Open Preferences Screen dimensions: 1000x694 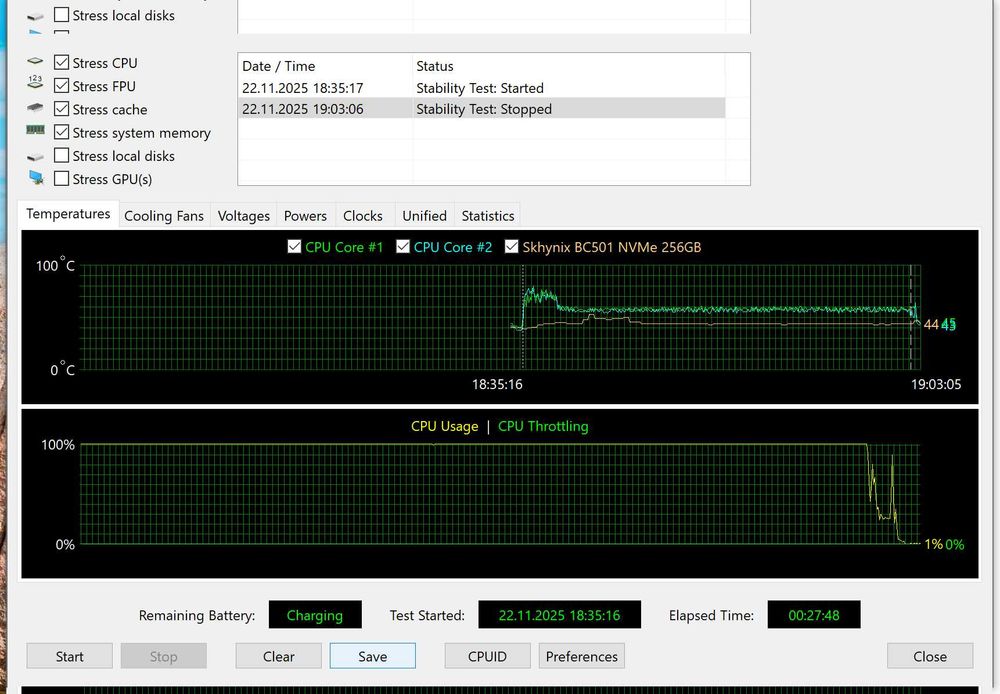(x=582, y=656)
